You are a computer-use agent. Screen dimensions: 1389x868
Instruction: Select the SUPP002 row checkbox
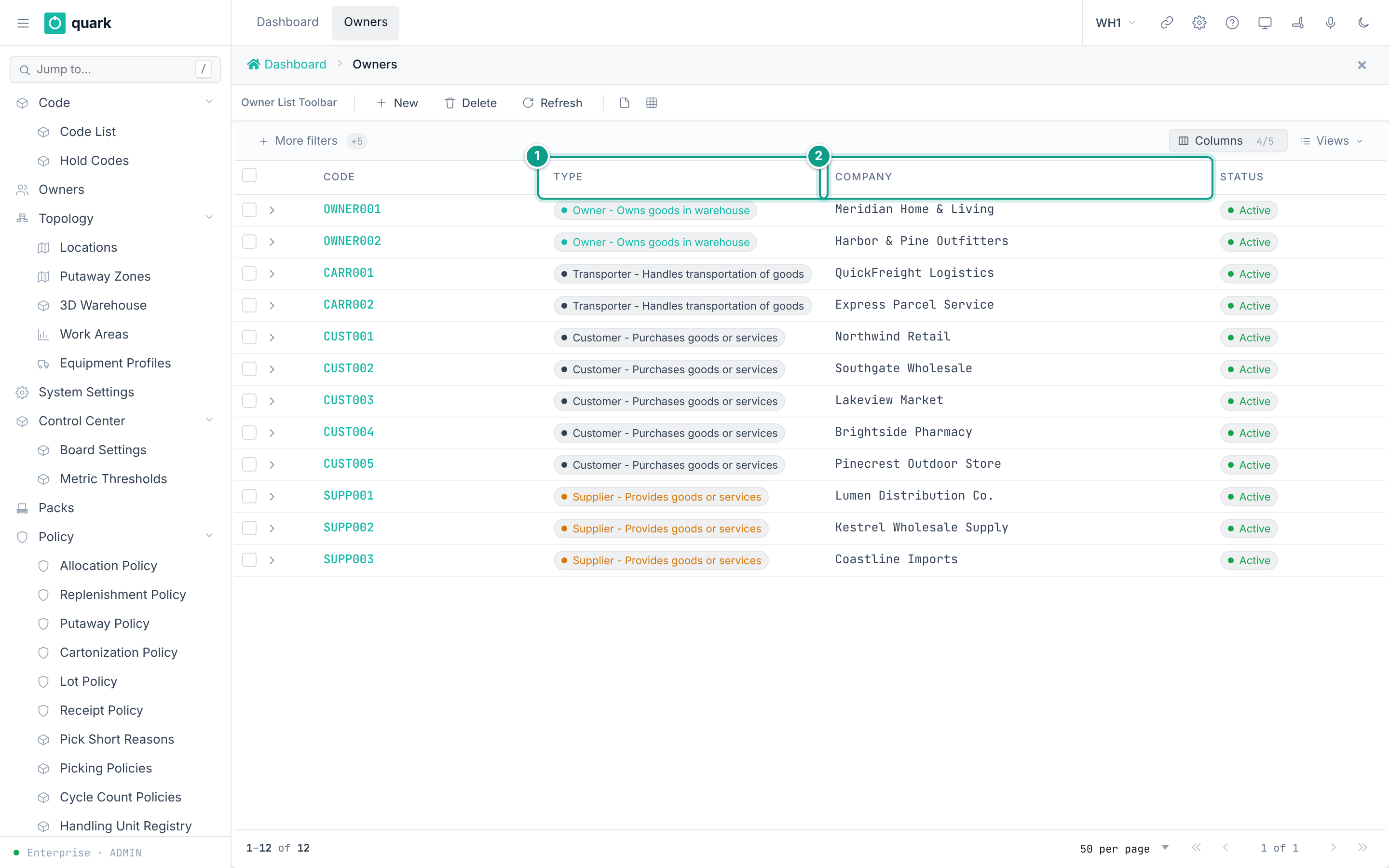[x=249, y=528]
